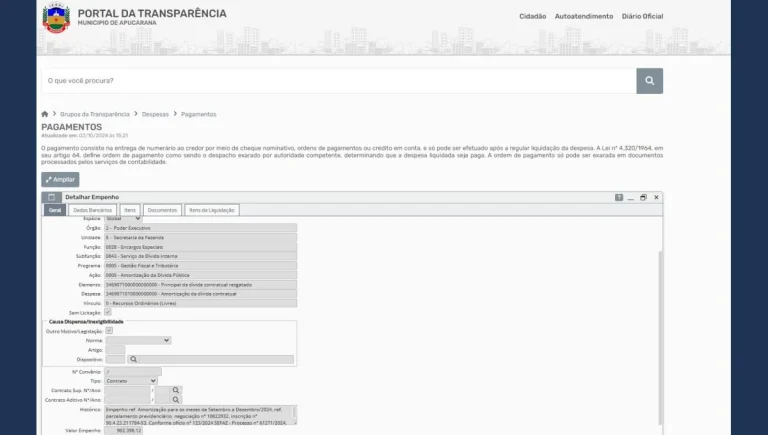Go to home via breadcrumb house icon
This screenshot has width=768, height=435.
point(45,114)
